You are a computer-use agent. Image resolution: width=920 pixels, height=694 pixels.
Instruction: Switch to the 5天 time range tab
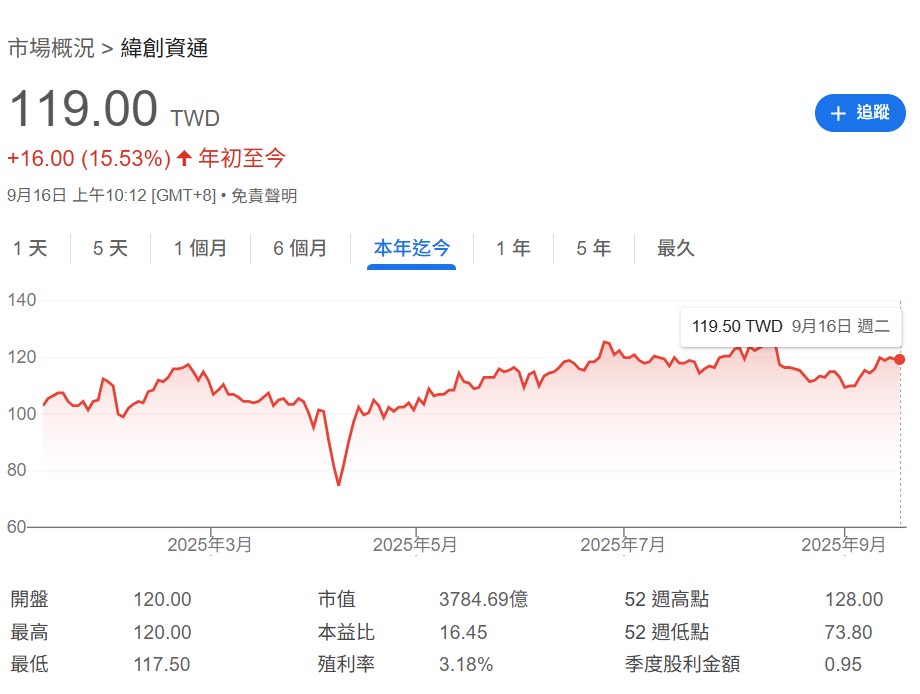click(x=109, y=248)
